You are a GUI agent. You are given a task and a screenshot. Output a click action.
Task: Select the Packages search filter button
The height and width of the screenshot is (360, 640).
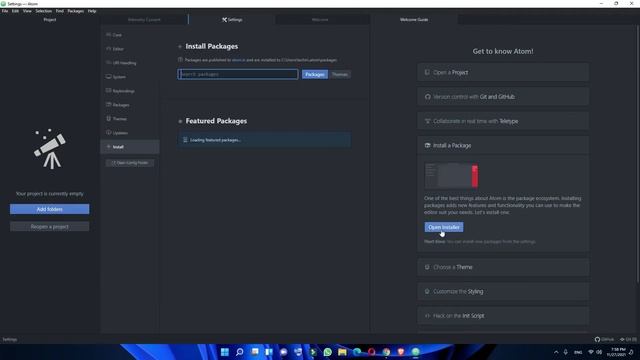coord(315,74)
